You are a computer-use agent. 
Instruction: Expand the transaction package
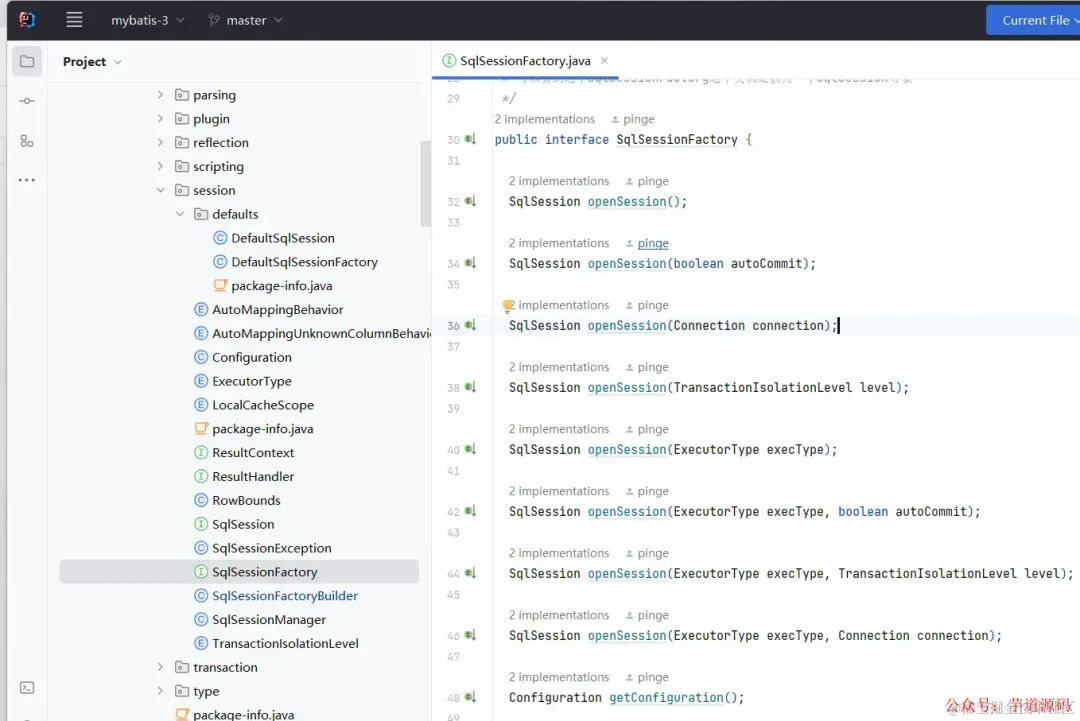(160, 667)
